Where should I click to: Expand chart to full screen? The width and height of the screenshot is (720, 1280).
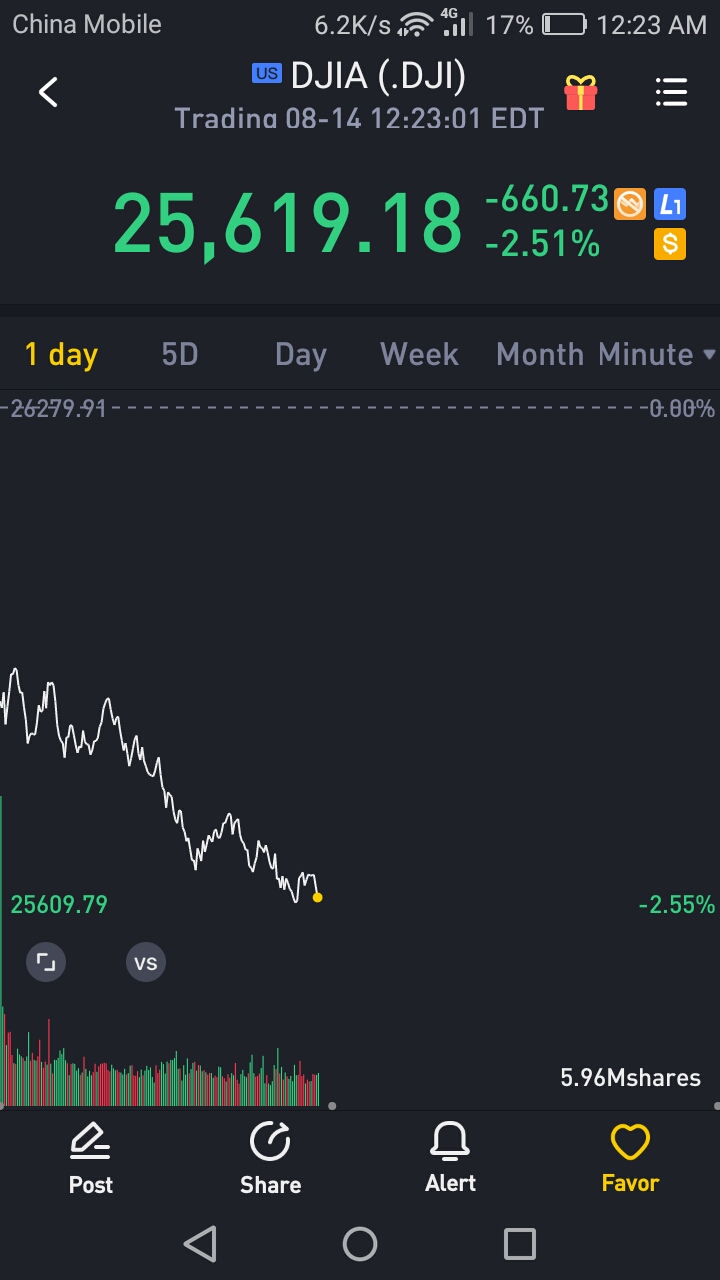coord(46,963)
